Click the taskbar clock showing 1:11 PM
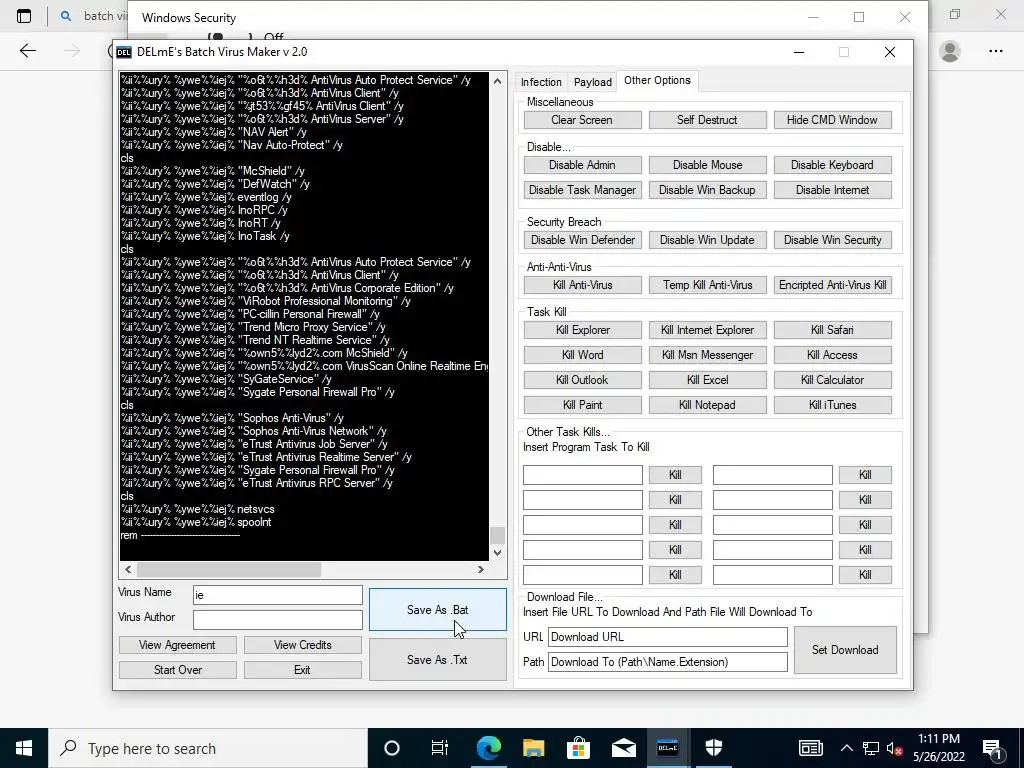This screenshot has width=1024, height=768. pyautogui.click(x=938, y=748)
